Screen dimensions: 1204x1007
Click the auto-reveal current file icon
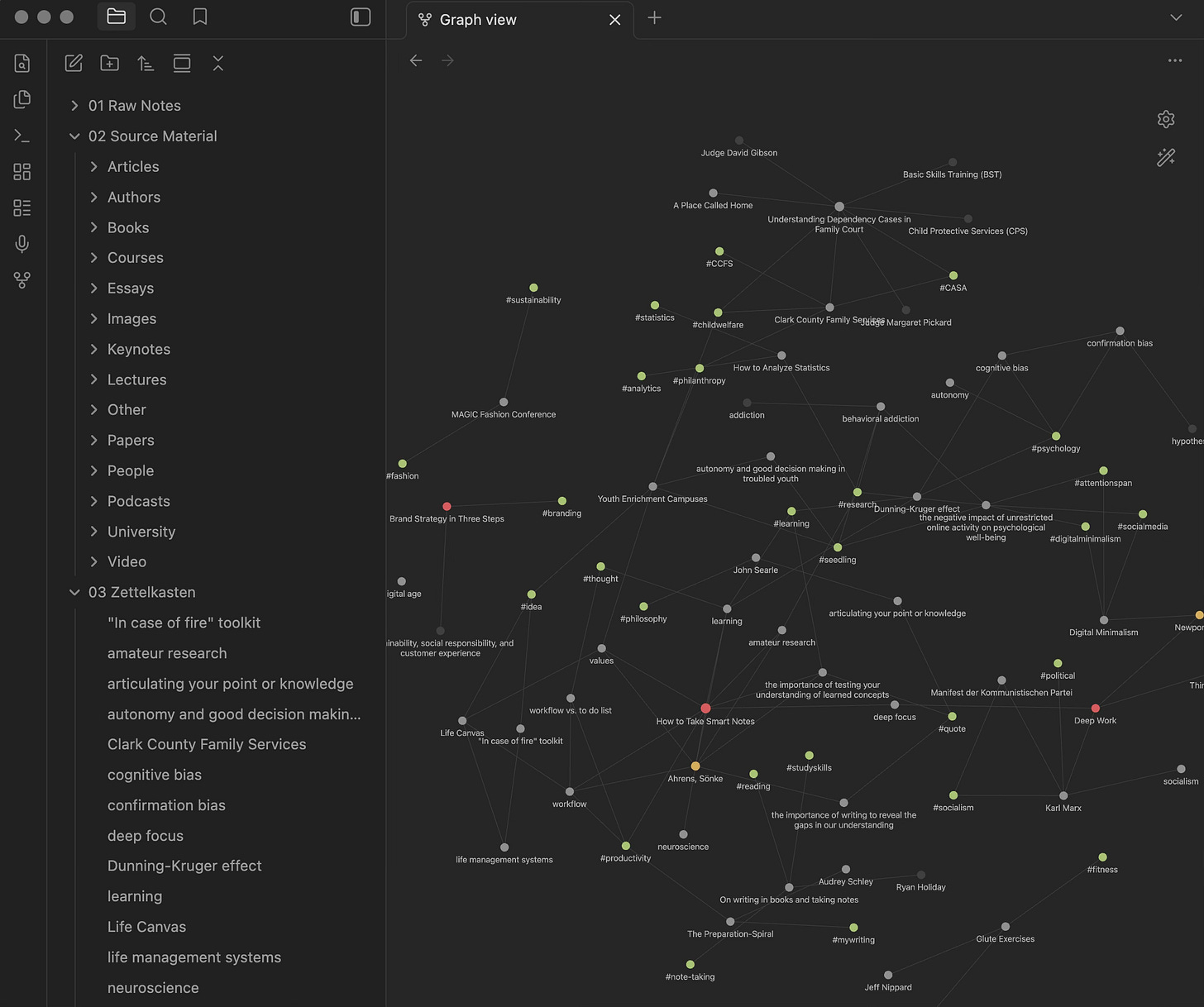click(182, 63)
